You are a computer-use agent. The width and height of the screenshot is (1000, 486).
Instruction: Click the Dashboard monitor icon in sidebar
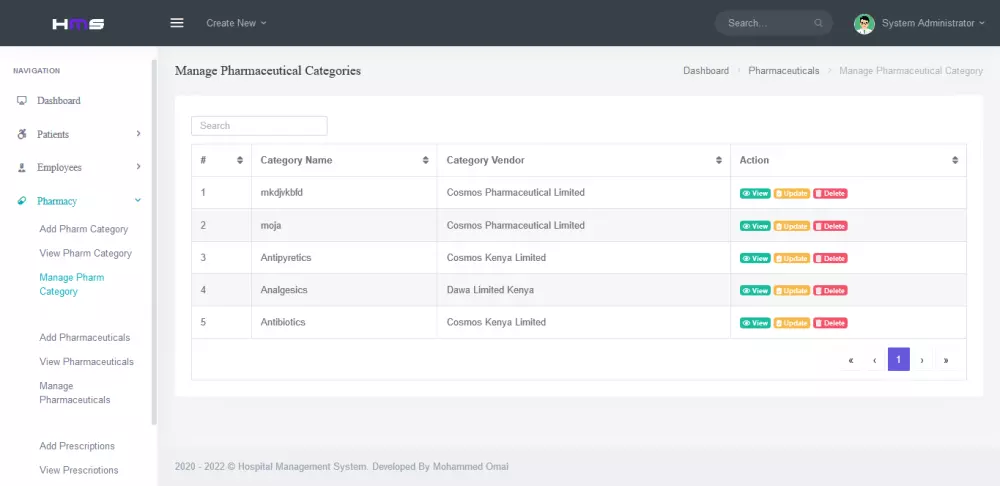(x=22, y=101)
